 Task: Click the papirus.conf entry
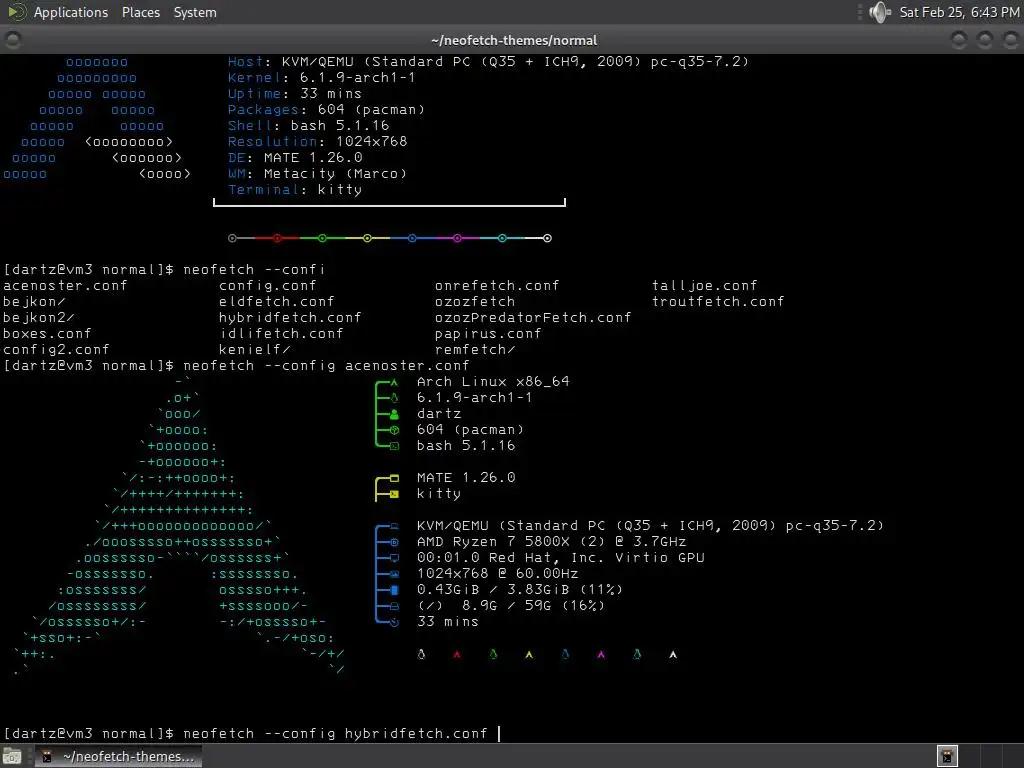(x=488, y=334)
